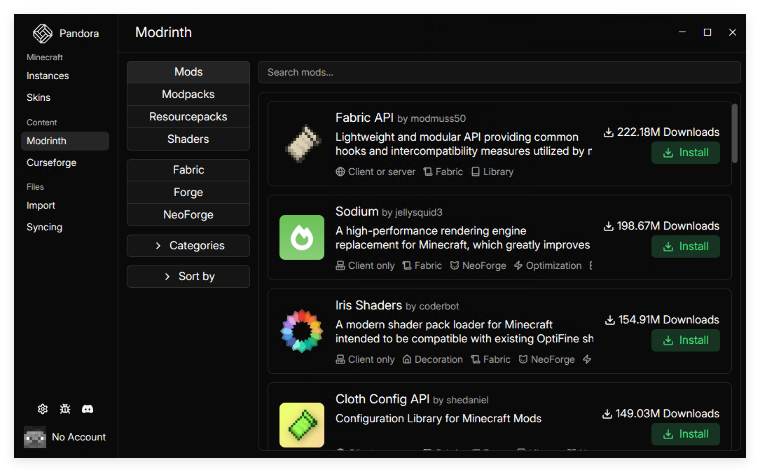
Task: Click the Modrinth page heading
Action: (163, 32)
